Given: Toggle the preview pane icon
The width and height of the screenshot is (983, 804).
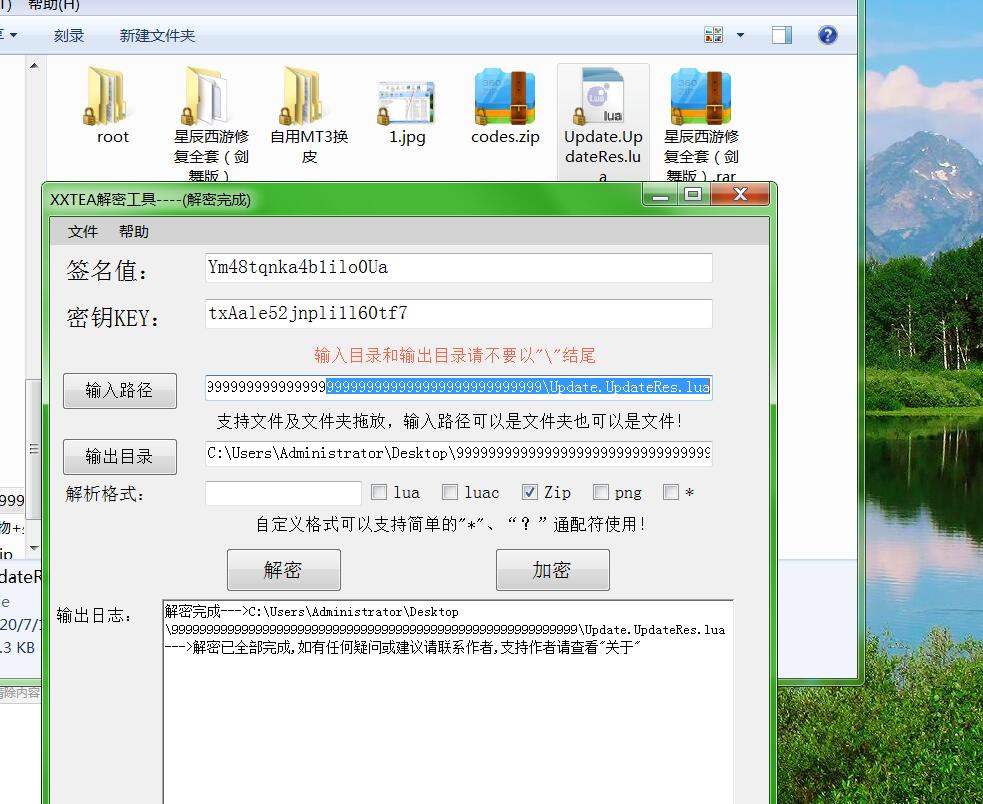Looking at the screenshot, I should (780, 34).
